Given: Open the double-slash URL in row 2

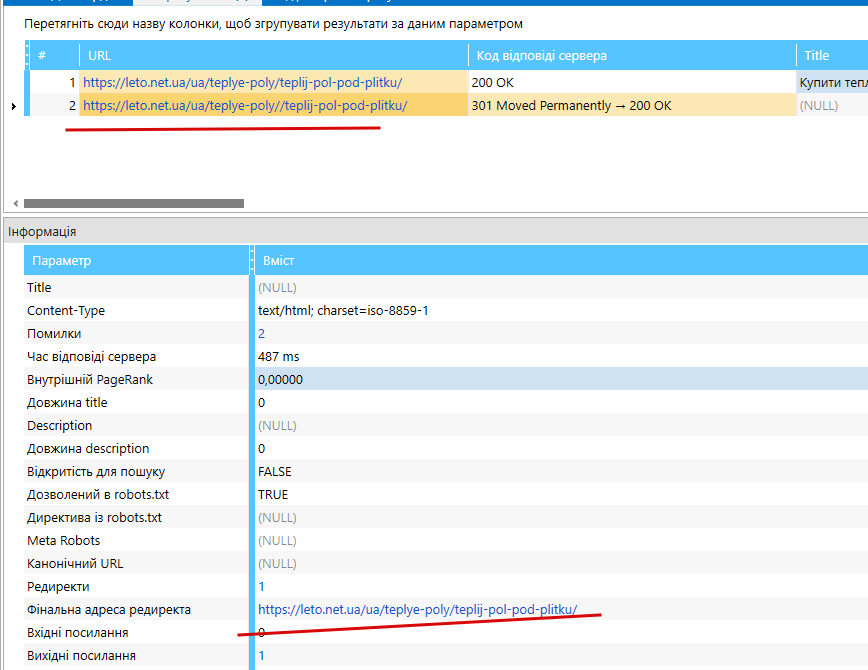Looking at the screenshot, I should pyautogui.click(x=245, y=105).
